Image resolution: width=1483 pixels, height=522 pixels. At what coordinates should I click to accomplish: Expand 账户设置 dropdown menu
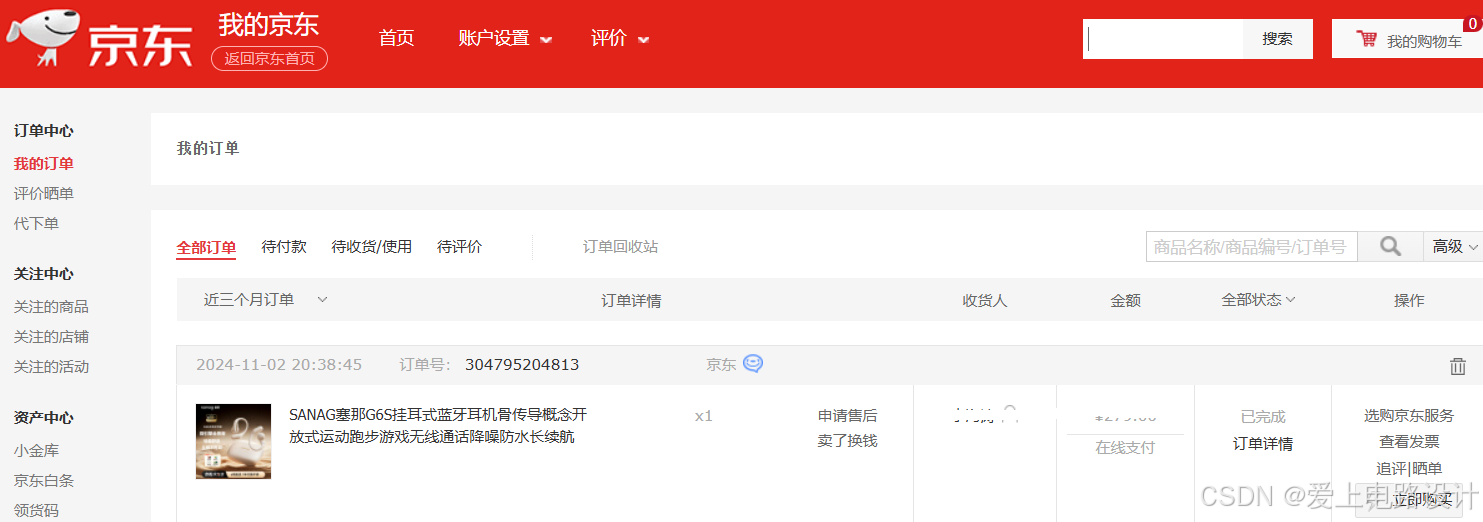pos(505,39)
